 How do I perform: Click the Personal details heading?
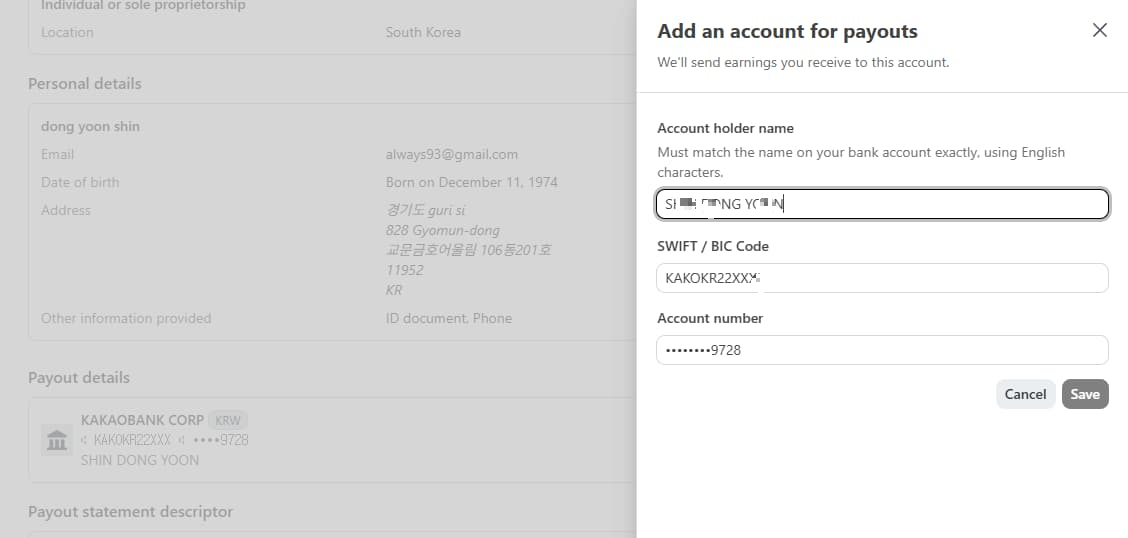click(x=85, y=83)
